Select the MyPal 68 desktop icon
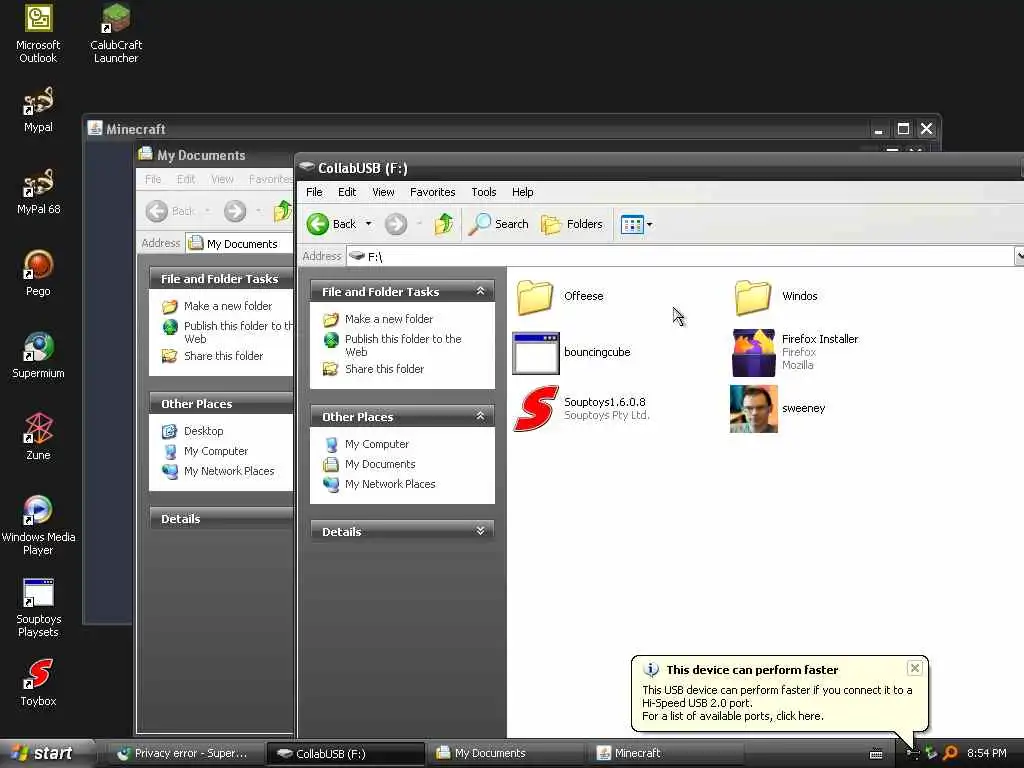The height and width of the screenshot is (768, 1024). tap(38, 191)
